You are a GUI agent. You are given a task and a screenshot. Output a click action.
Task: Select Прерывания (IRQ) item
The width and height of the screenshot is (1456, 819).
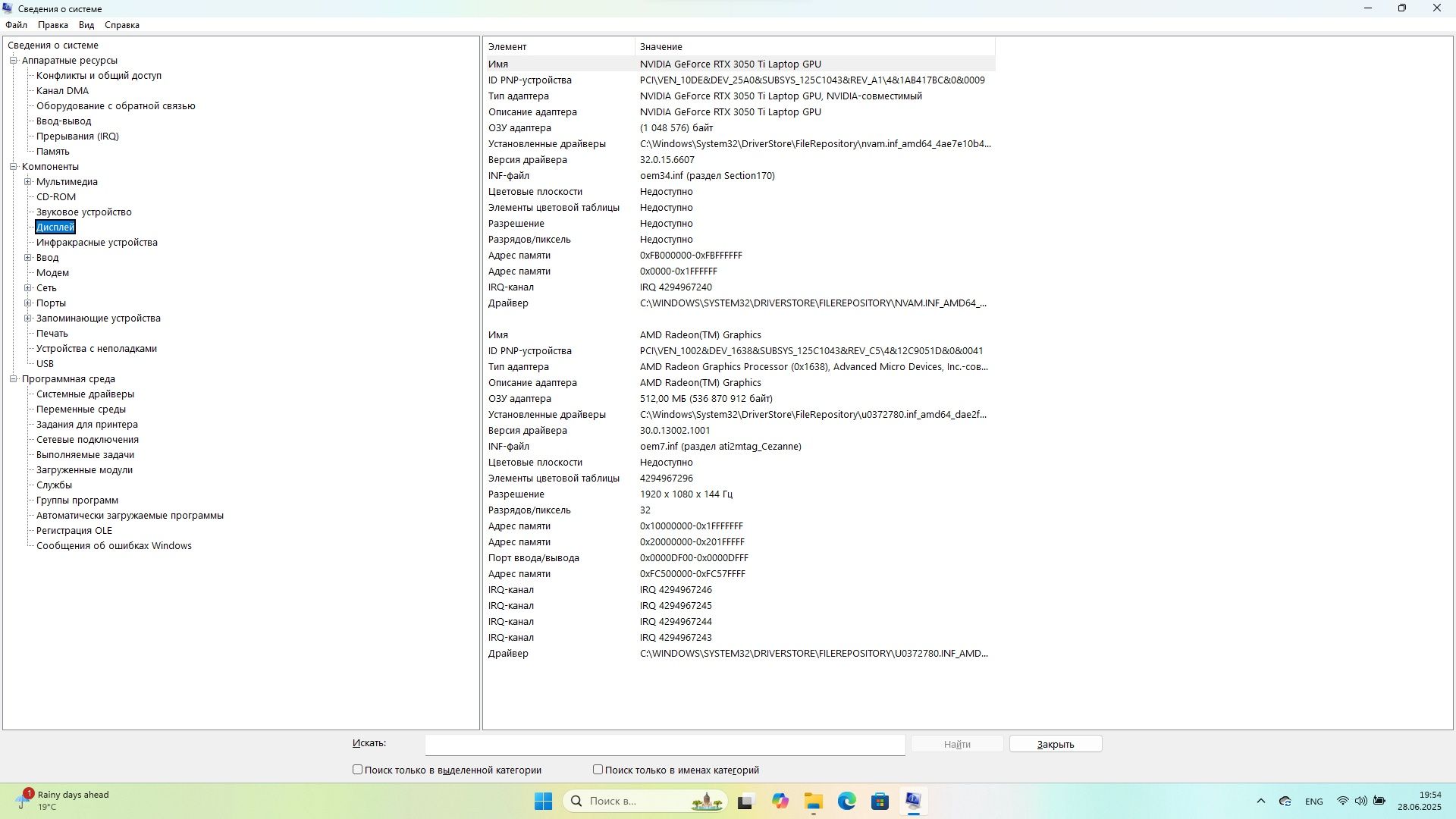click(x=77, y=136)
